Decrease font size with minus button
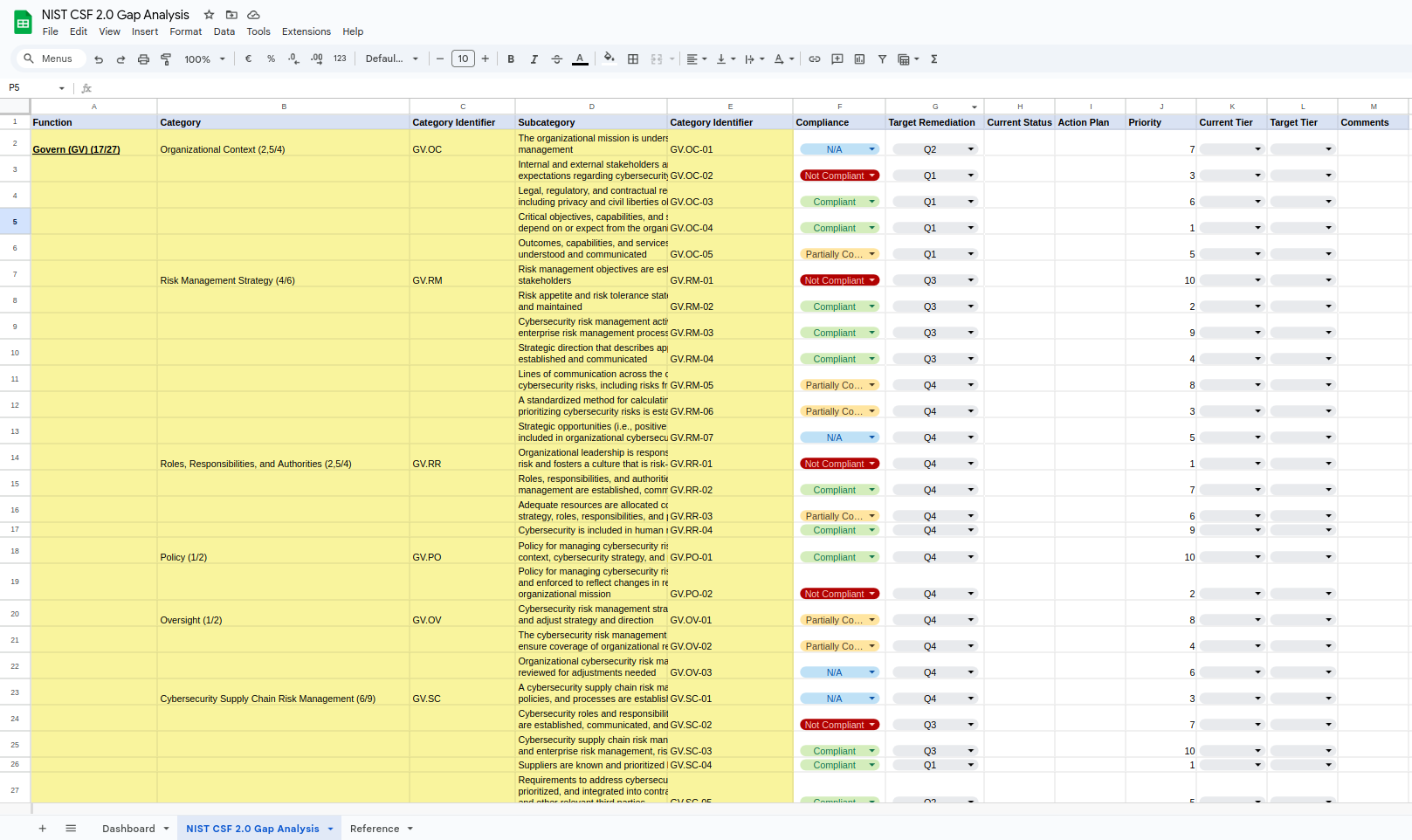 [x=440, y=59]
